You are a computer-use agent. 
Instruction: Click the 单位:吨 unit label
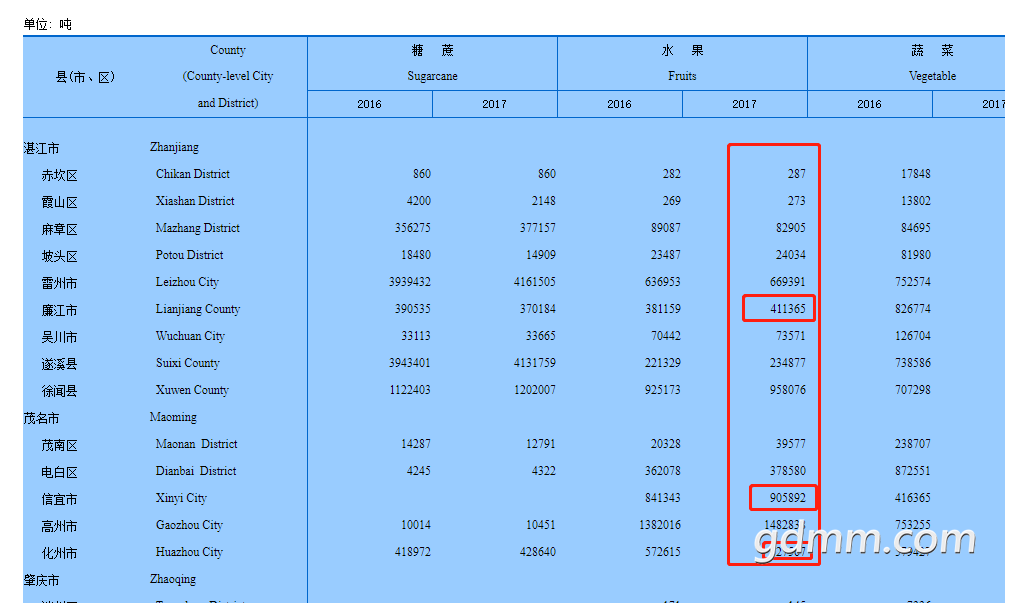pyautogui.click(x=47, y=24)
